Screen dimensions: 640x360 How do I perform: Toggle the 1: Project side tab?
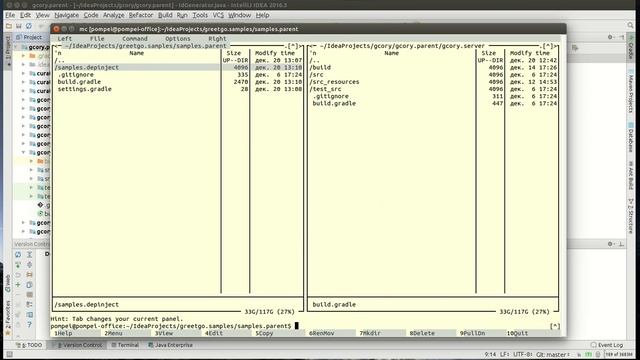tap(8, 51)
